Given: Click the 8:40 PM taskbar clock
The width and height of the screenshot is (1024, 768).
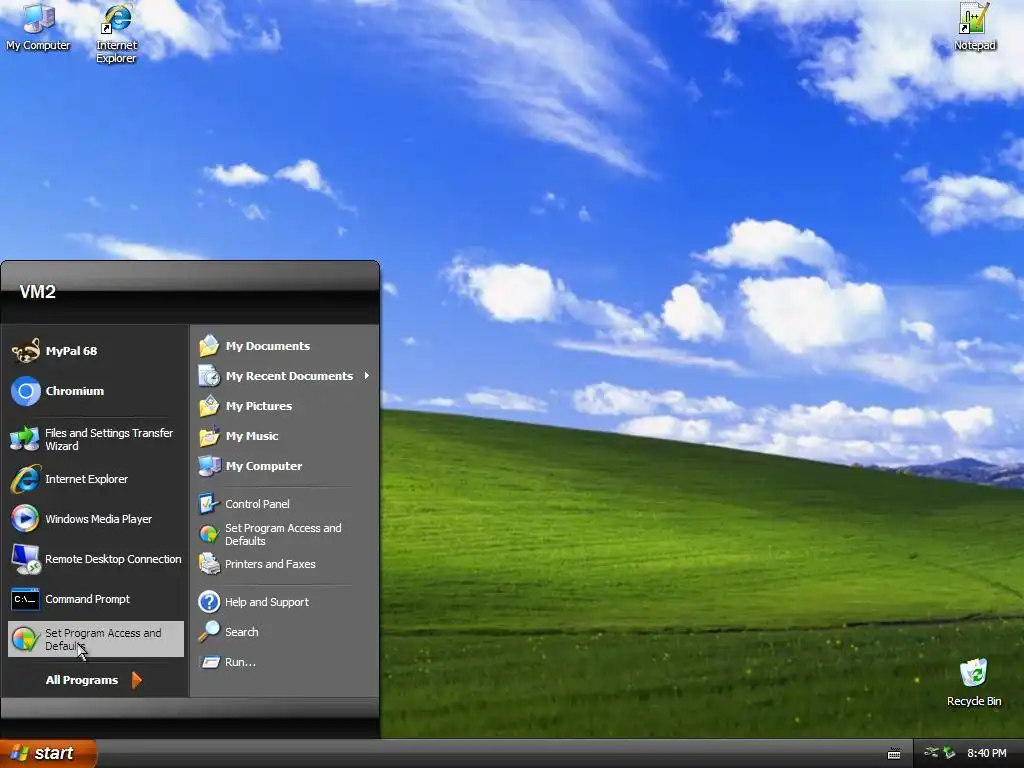Looking at the screenshot, I should [x=987, y=754].
